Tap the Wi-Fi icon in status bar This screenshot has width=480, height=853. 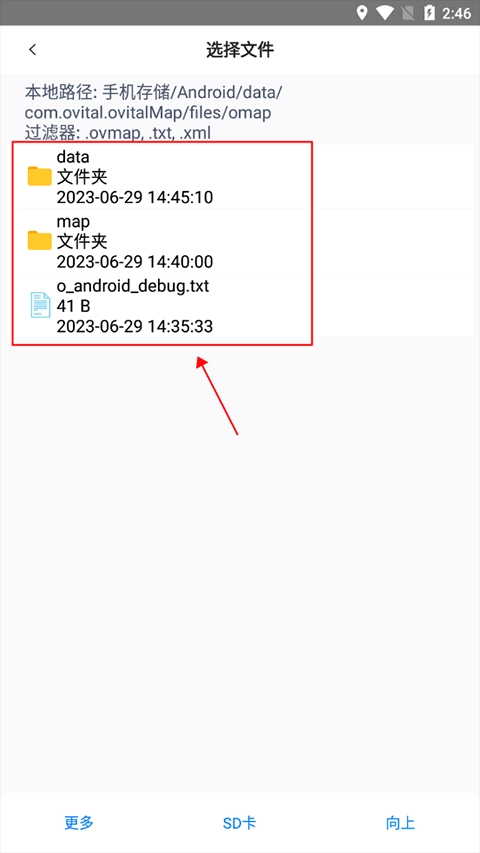pyautogui.click(x=385, y=13)
